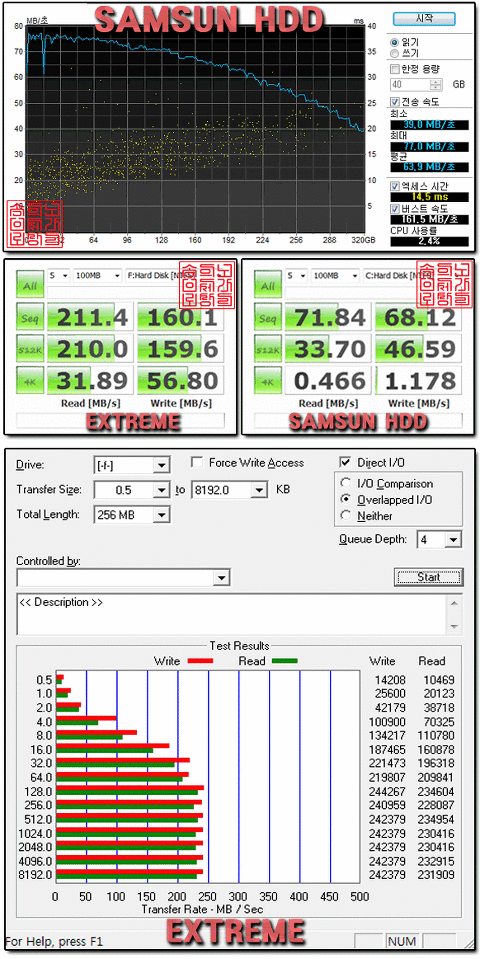This screenshot has width=480, height=959.
Task: Click the 0.466 4K read result
Action: [x=328, y=380]
